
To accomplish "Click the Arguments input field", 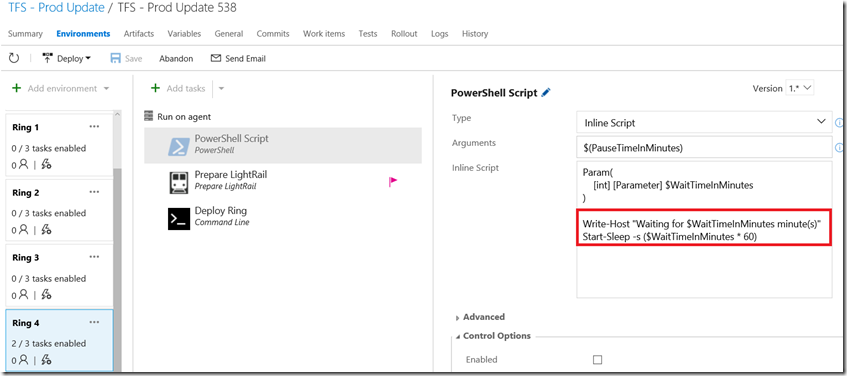I will pyautogui.click(x=704, y=147).
